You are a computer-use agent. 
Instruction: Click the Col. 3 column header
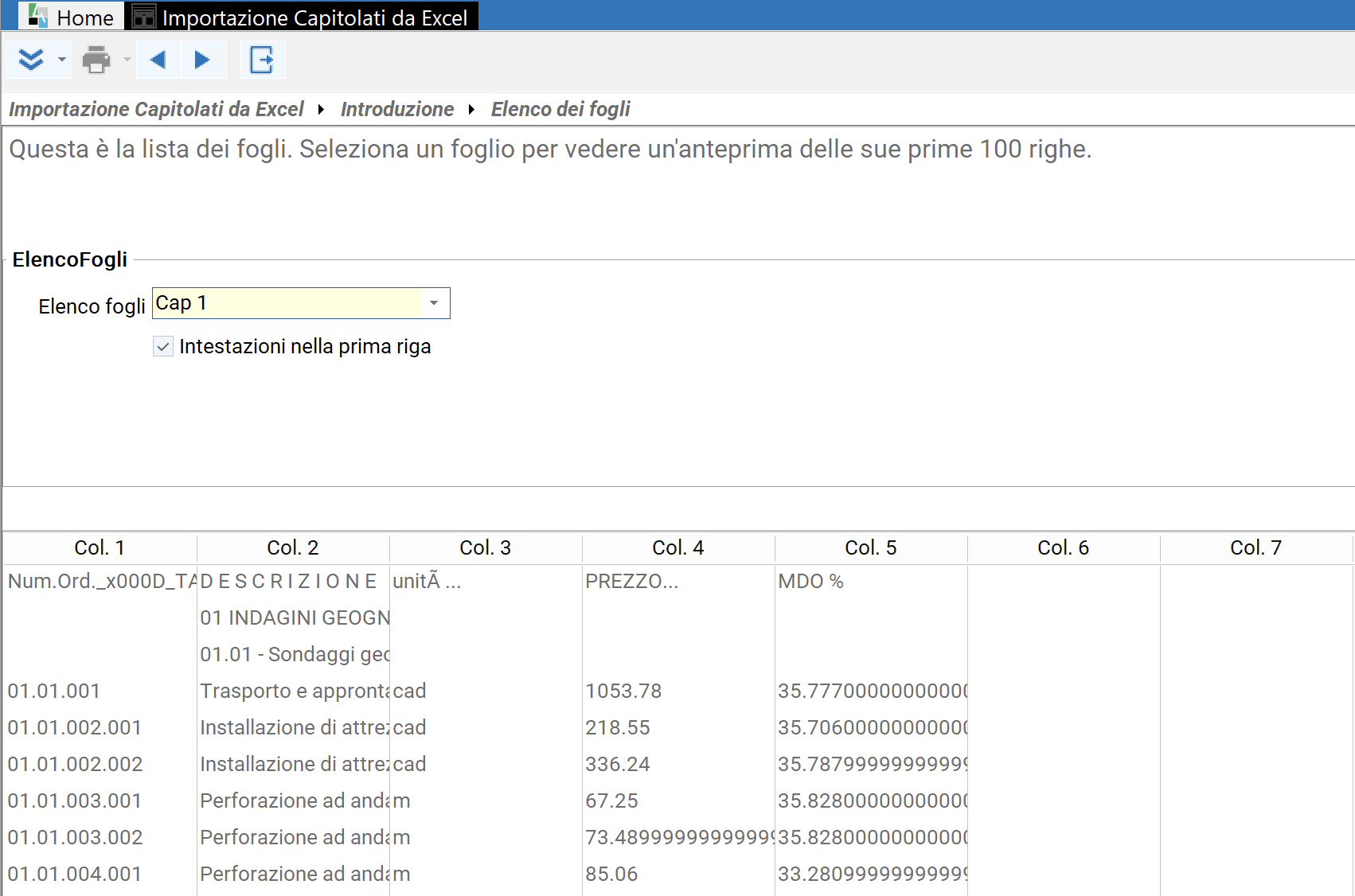point(486,547)
